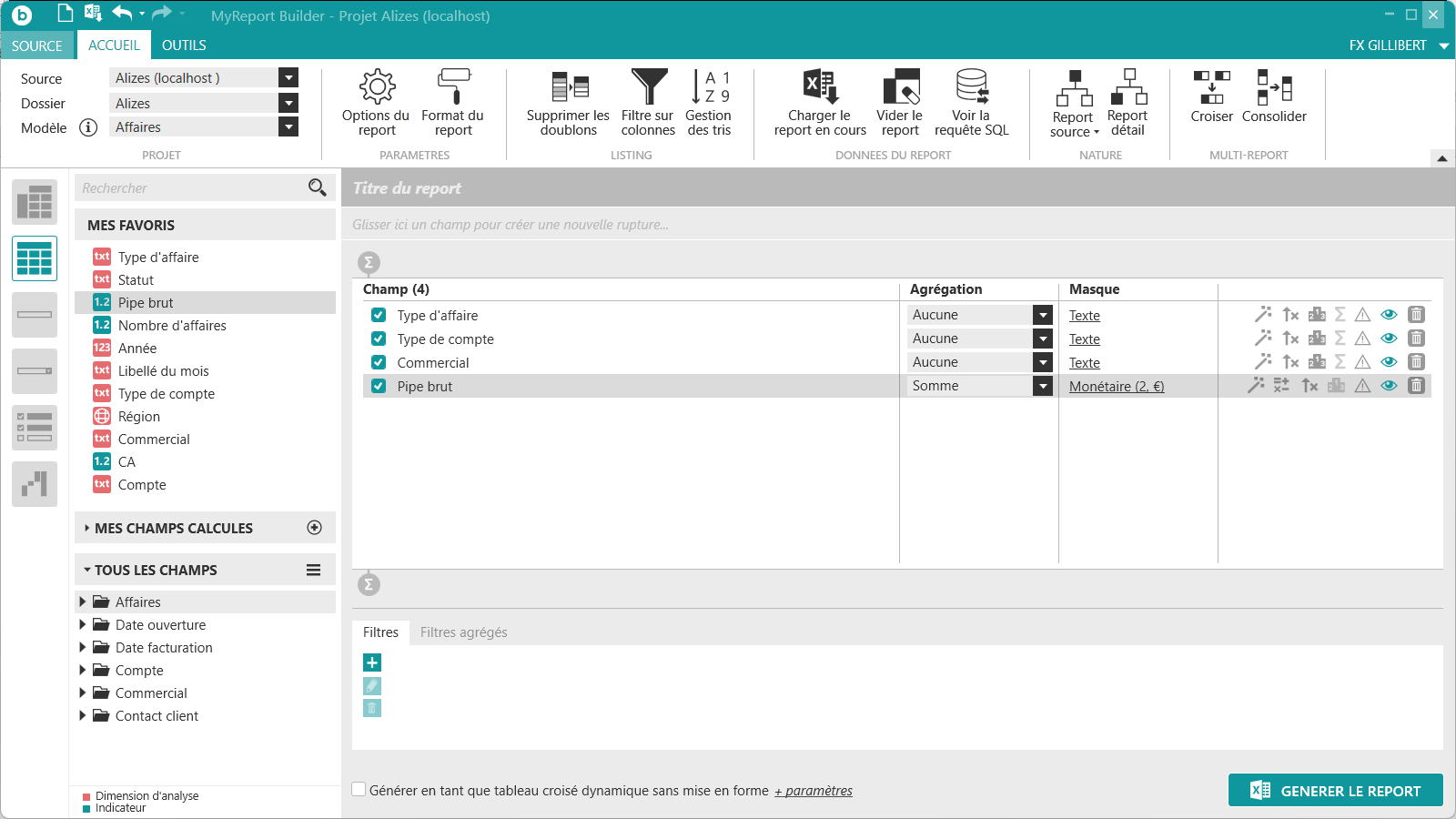This screenshot has width=1456, height=819.
Task: Click the Rechercher search field
Action: pyautogui.click(x=191, y=188)
